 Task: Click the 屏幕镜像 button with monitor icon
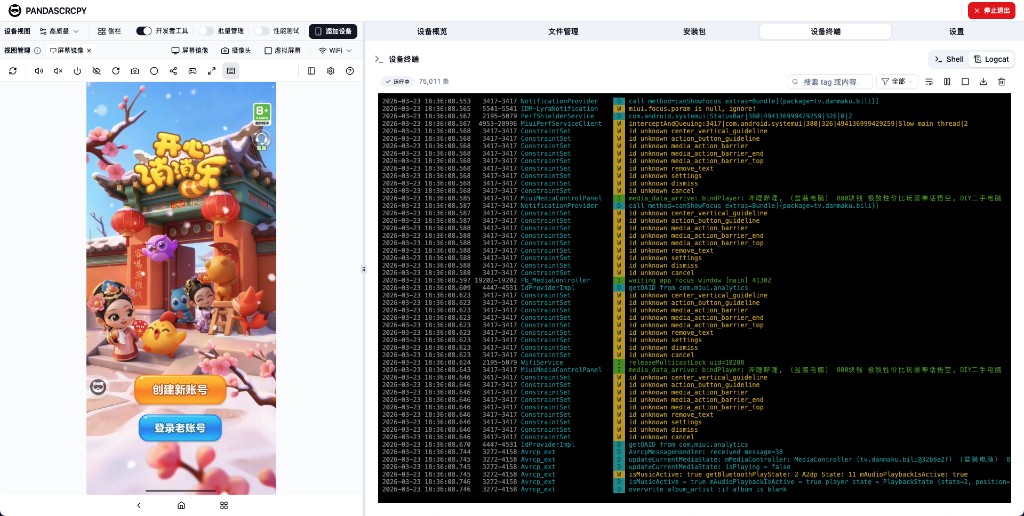tap(189, 50)
